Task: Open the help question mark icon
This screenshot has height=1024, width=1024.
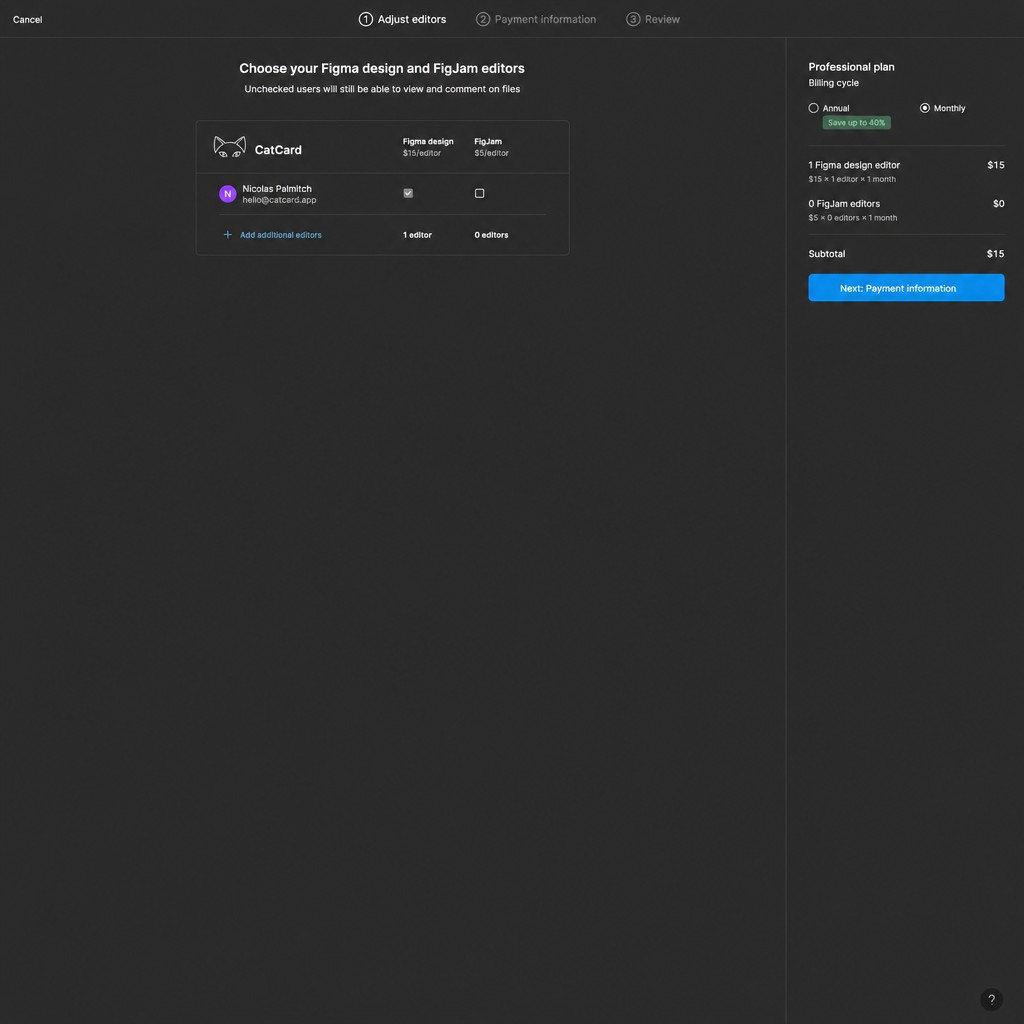Action: (991, 999)
